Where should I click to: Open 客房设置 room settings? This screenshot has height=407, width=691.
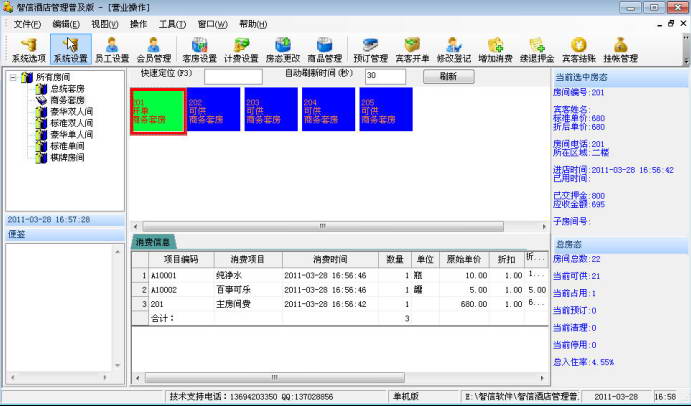[199, 50]
